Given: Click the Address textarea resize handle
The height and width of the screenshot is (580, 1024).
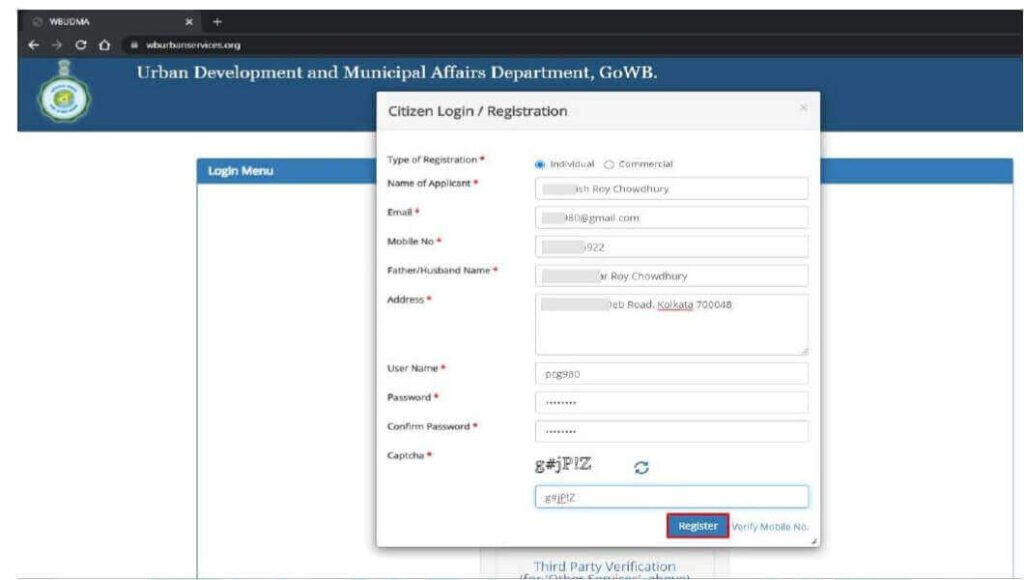Looking at the screenshot, I should [x=804, y=351].
